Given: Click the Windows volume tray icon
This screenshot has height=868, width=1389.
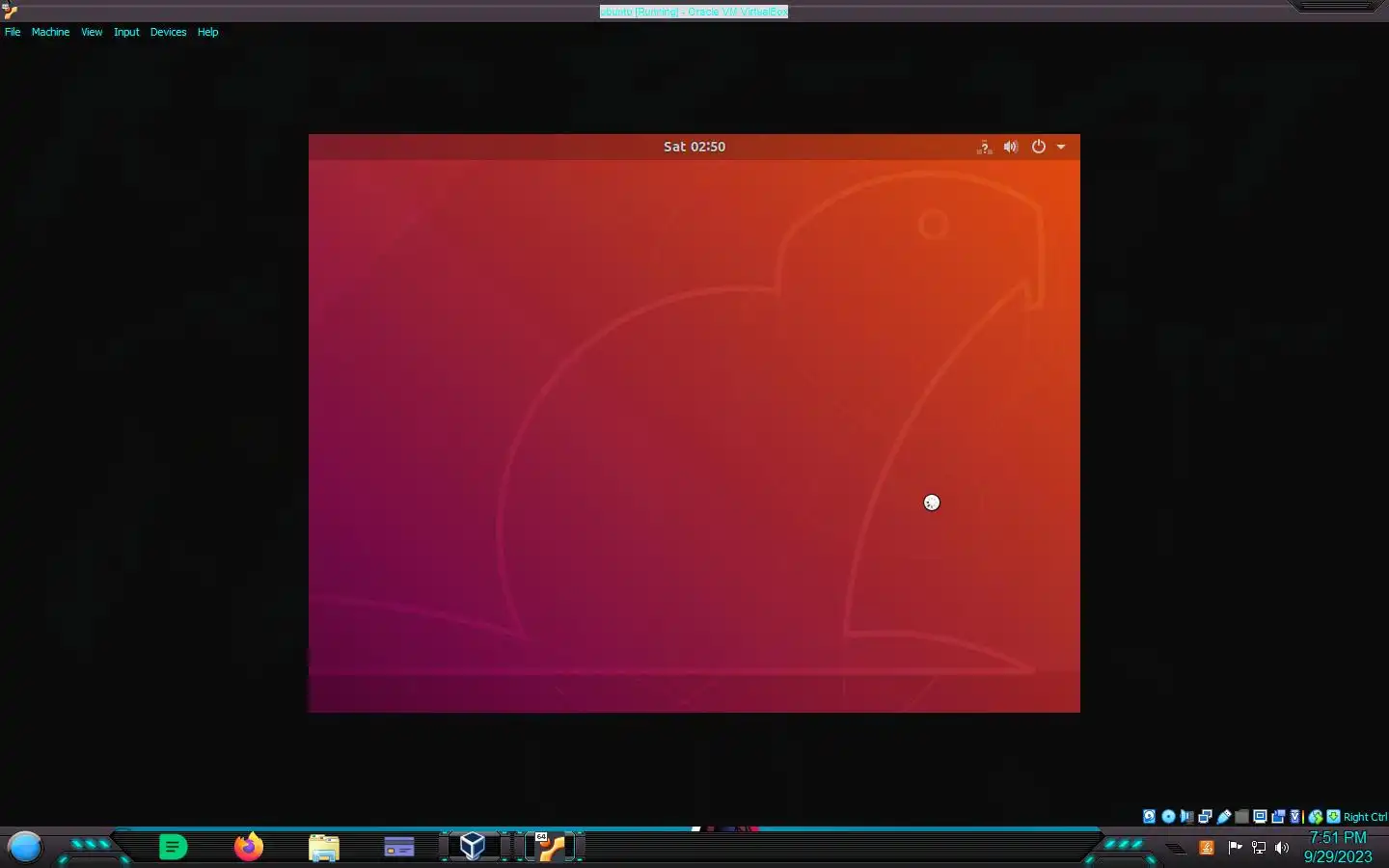Looking at the screenshot, I should [x=1282, y=848].
